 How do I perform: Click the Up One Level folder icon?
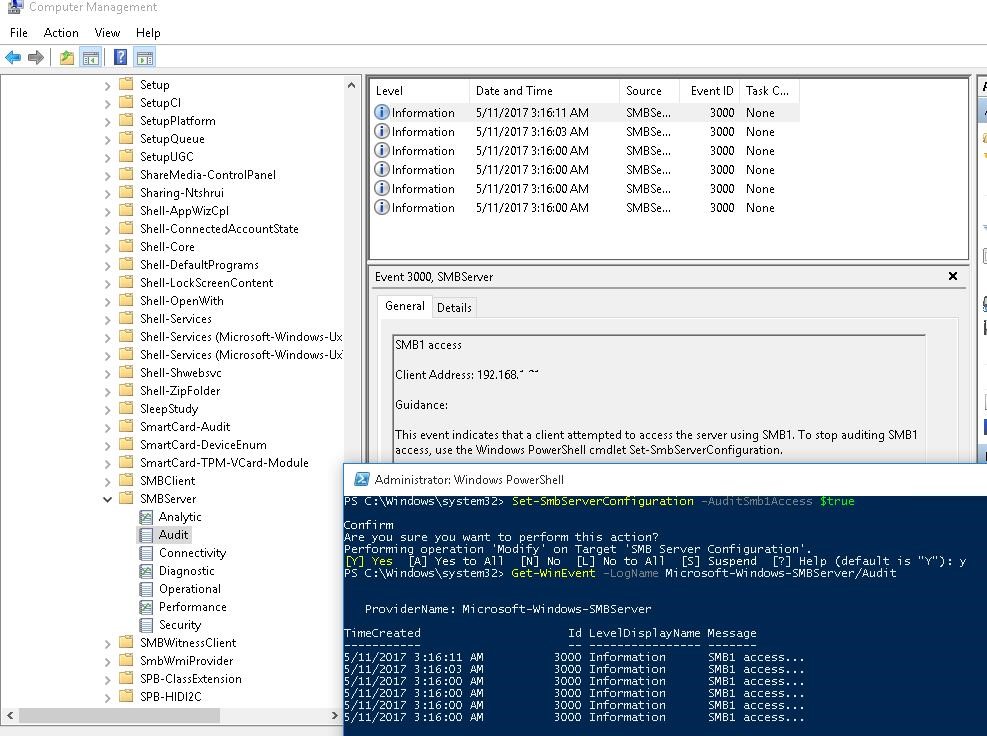[66, 58]
